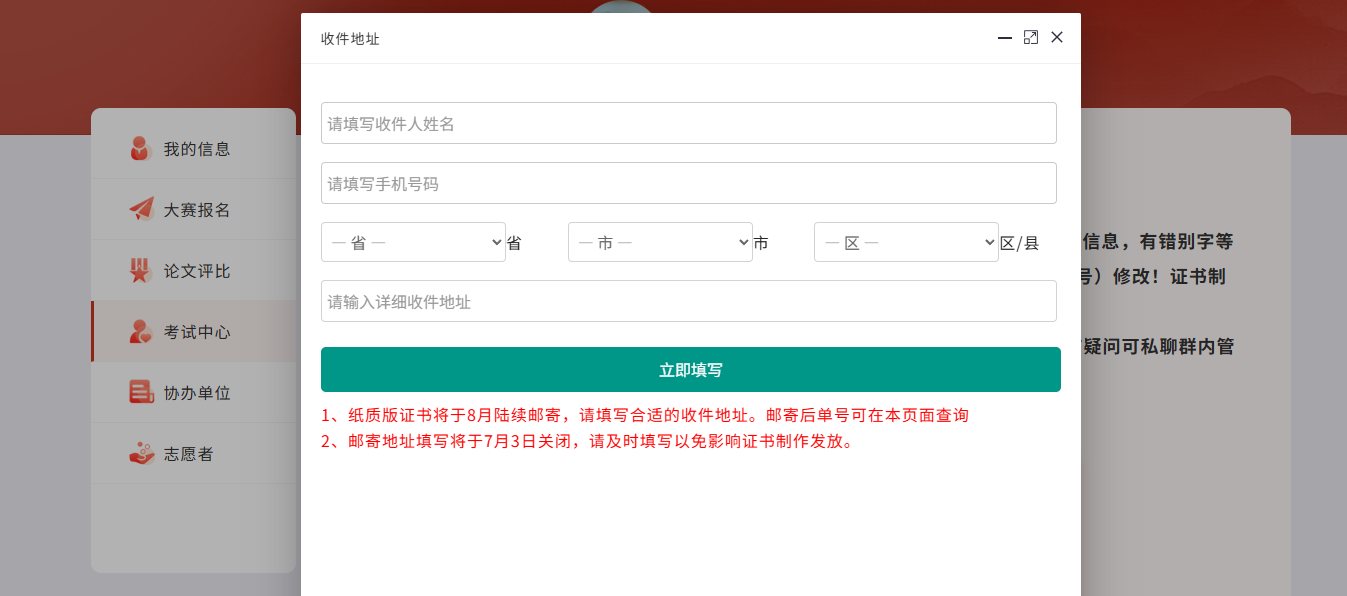Open 大赛报名 in the sidebar
The height and width of the screenshot is (596, 1347).
tap(193, 210)
